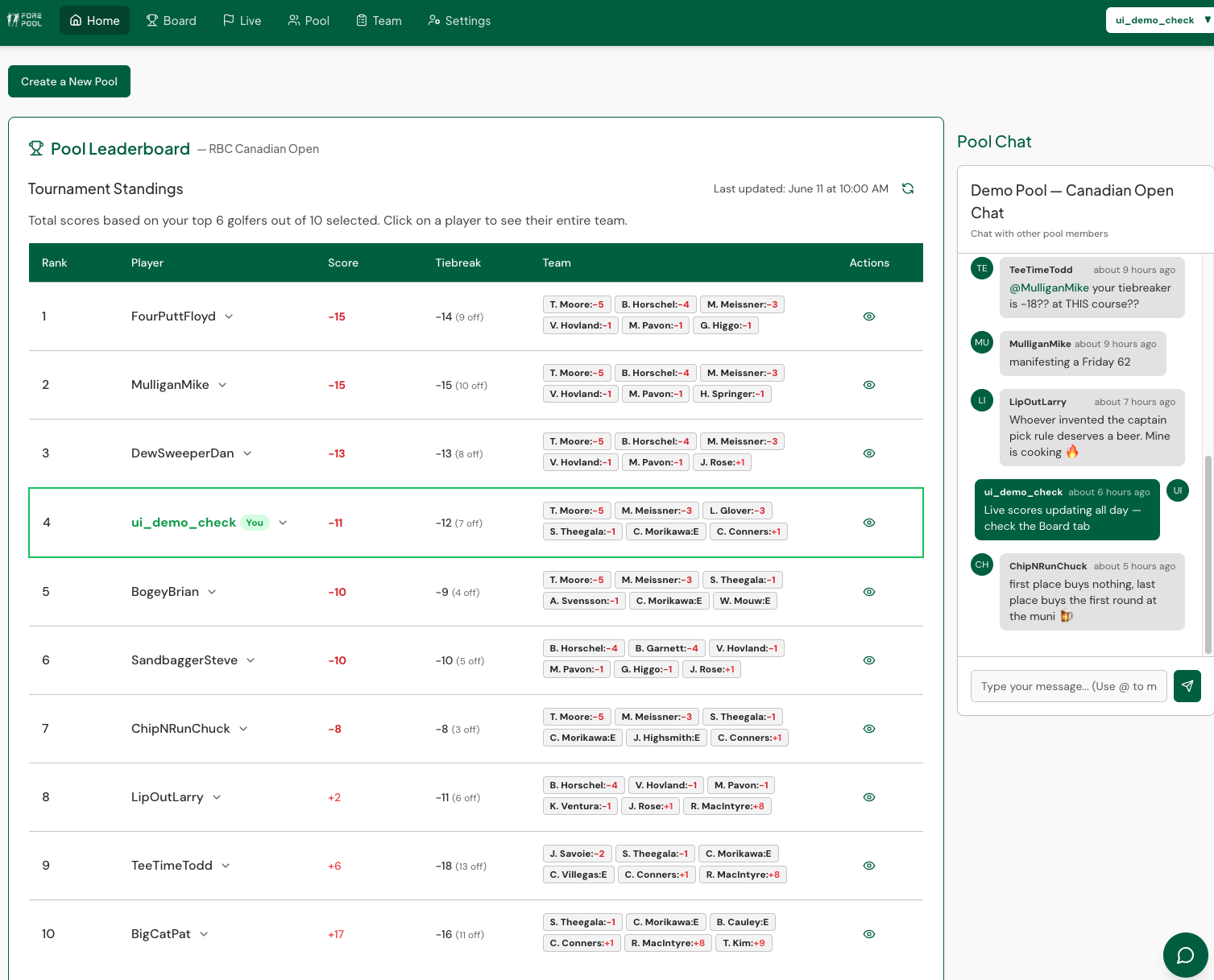Open the Board tab

point(171,20)
